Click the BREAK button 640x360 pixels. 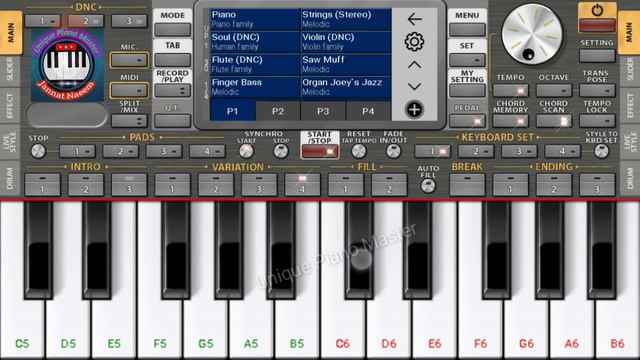467,184
